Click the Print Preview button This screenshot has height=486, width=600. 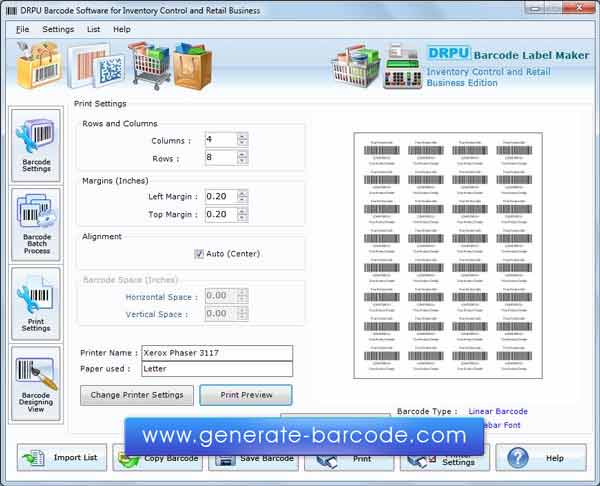pyautogui.click(x=246, y=395)
